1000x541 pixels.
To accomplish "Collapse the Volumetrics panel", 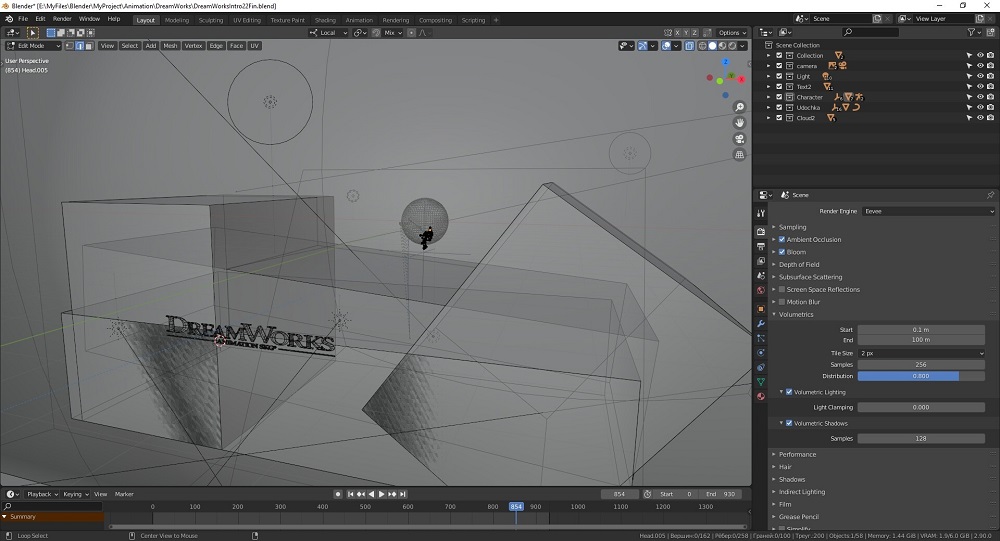I will pyautogui.click(x=795, y=315).
